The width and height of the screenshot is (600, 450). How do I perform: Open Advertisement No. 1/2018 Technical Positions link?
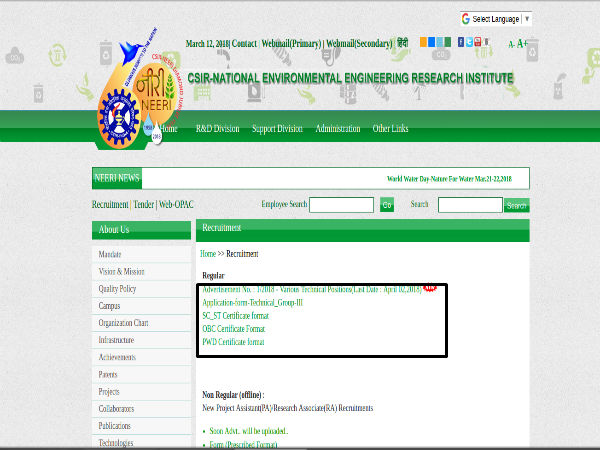(312, 289)
